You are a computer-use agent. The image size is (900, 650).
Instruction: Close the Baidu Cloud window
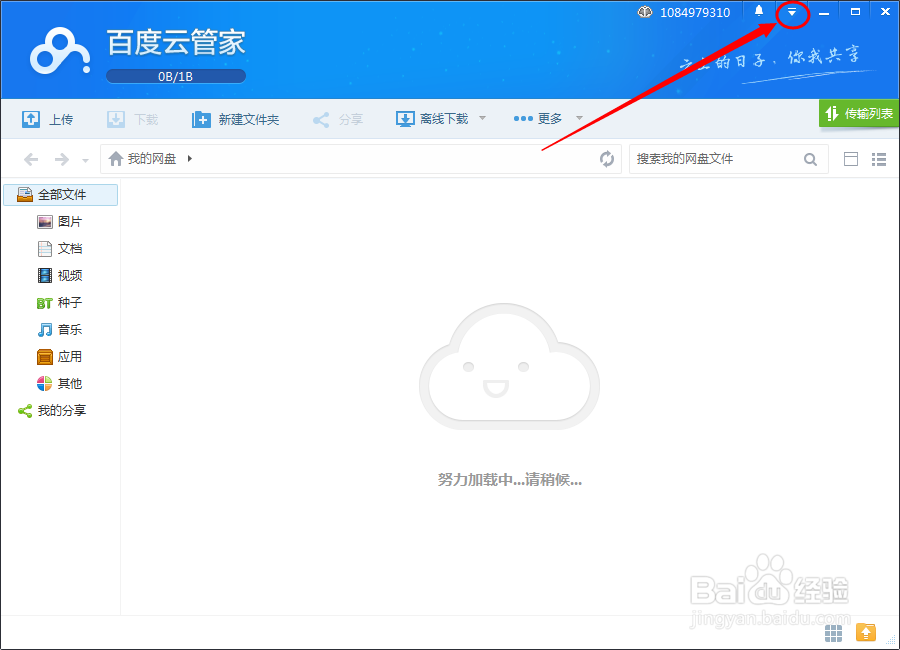885,11
